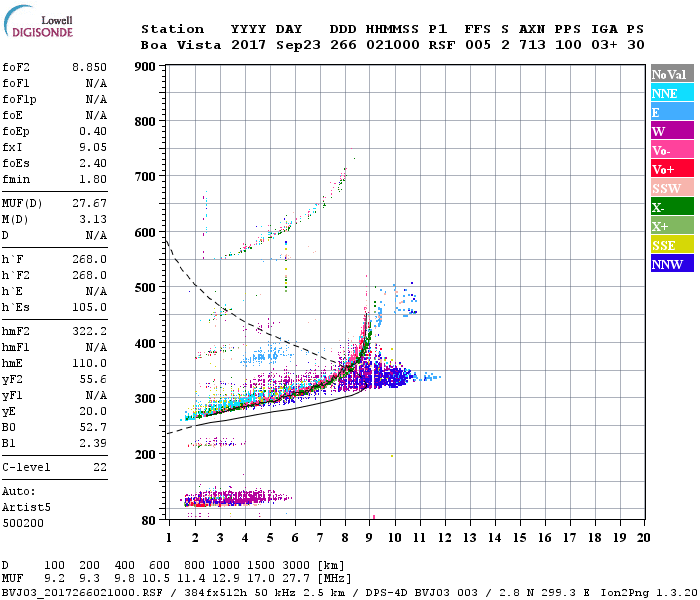Select the Vo+ red legend swatch
The height and width of the screenshot is (600, 700).
click(x=672, y=169)
